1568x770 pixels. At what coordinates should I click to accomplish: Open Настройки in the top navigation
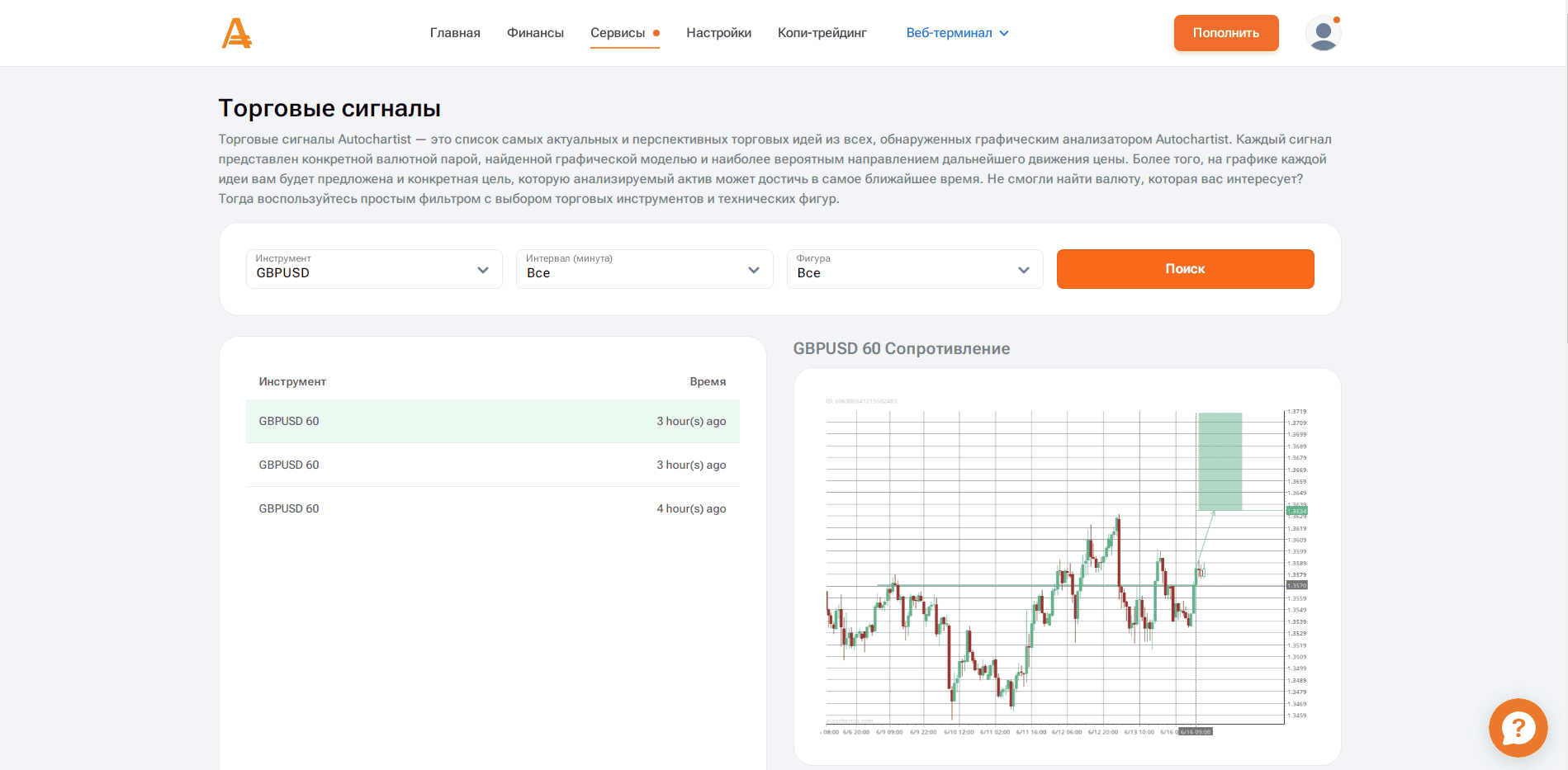[x=718, y=33]
